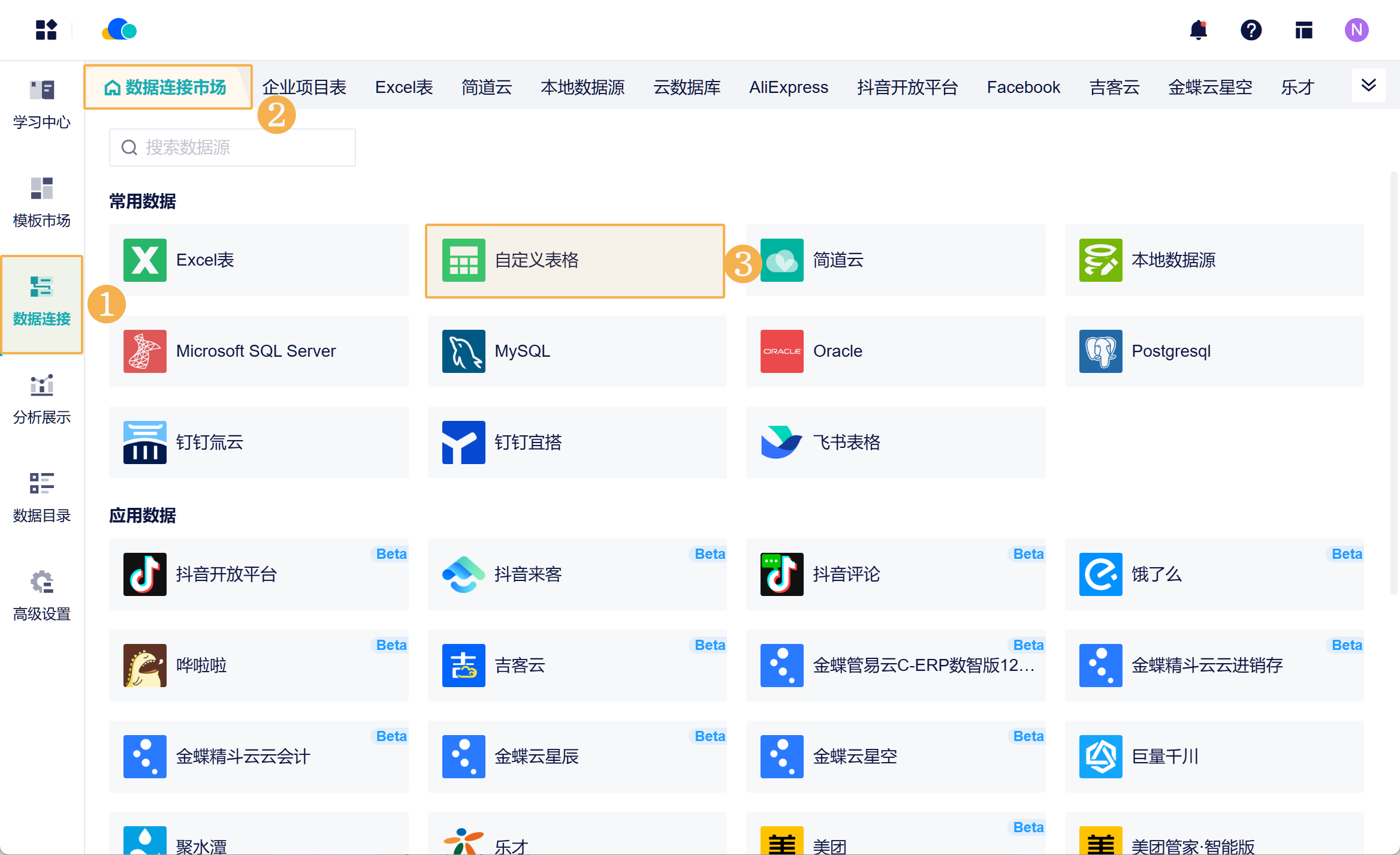Viewport: 1400px width, 855px height.
Task: Click the 哗啦啦 dinosaur icon
Action: click(x=145, y=666)
